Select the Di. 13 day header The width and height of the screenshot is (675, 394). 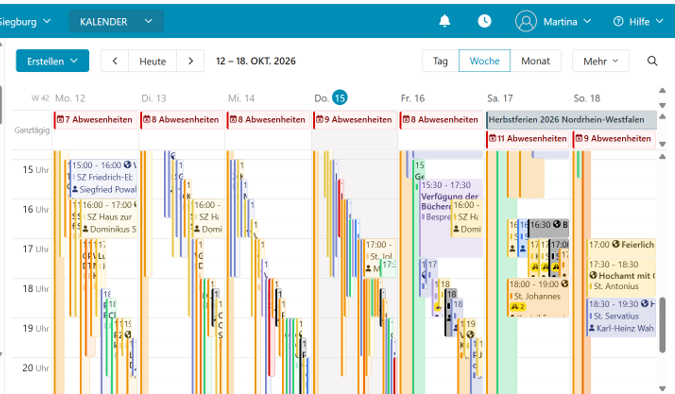154,98
